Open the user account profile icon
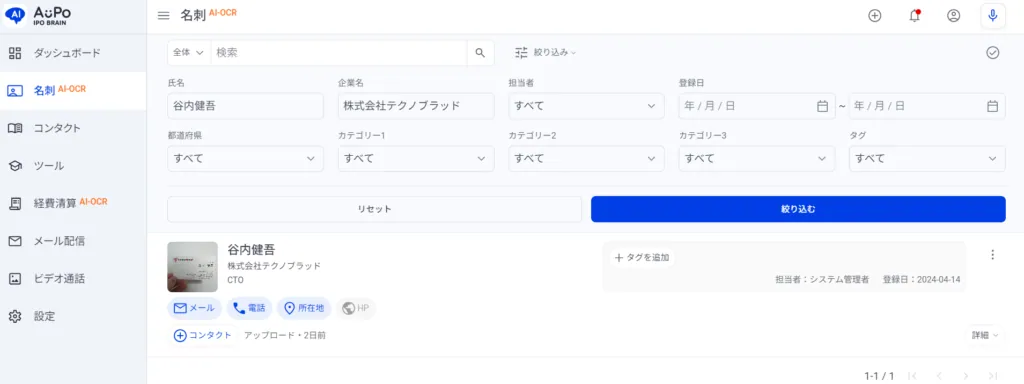The width and height of the screenshot is (1024, 384). click(953, 16)
